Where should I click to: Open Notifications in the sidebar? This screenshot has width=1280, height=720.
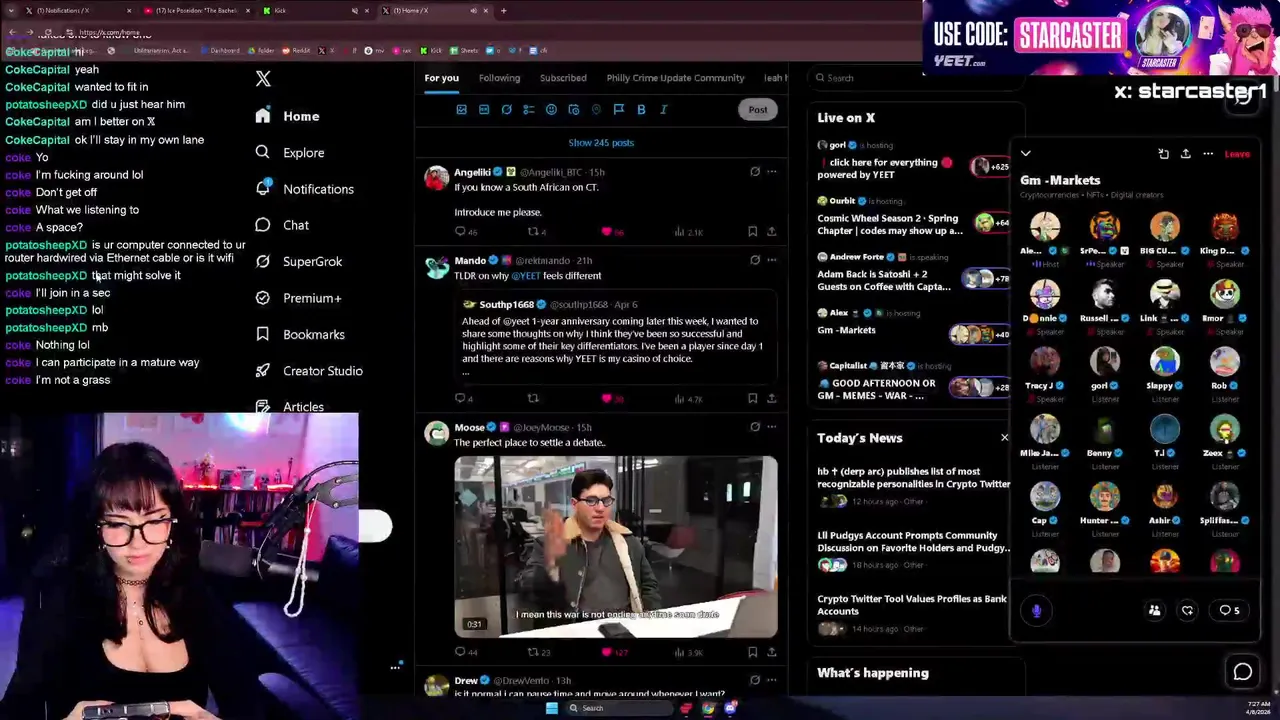(304, 189)
